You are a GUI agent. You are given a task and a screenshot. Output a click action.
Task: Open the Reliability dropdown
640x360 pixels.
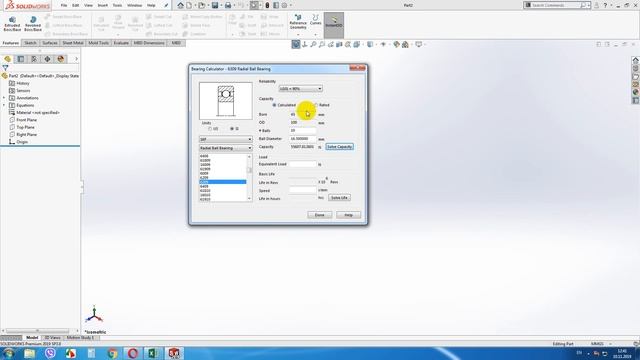click(x=300, y=89)
